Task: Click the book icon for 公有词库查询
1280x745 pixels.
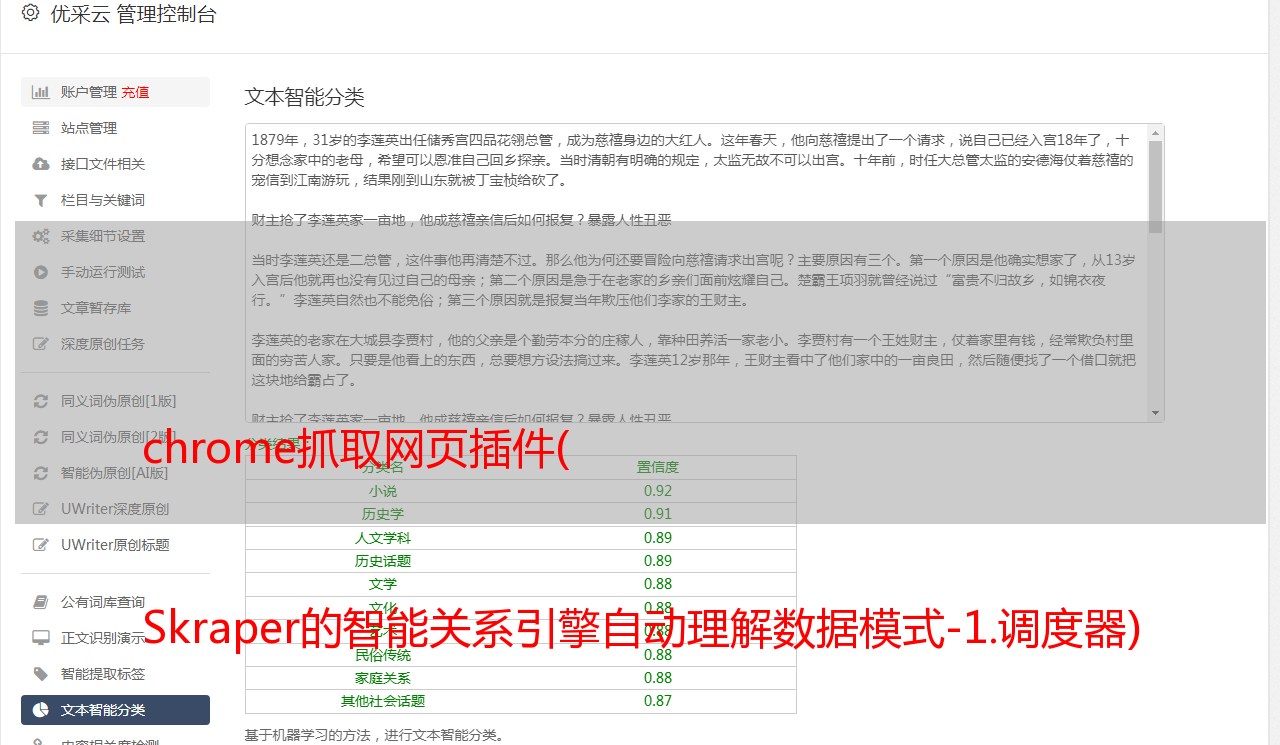Action: 41,602
